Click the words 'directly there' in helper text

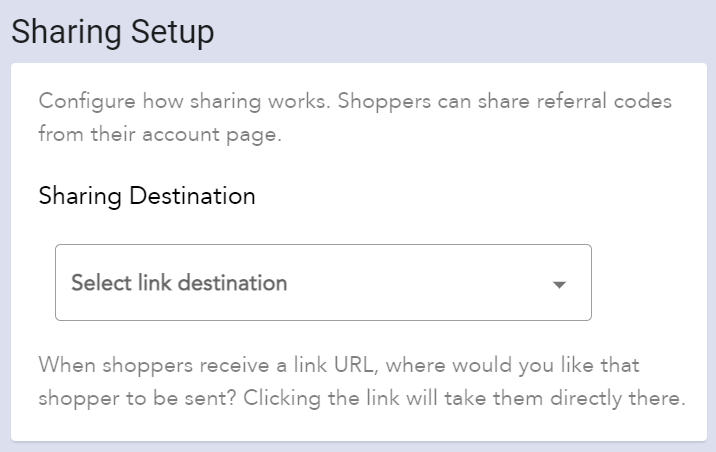click(618, 398)
